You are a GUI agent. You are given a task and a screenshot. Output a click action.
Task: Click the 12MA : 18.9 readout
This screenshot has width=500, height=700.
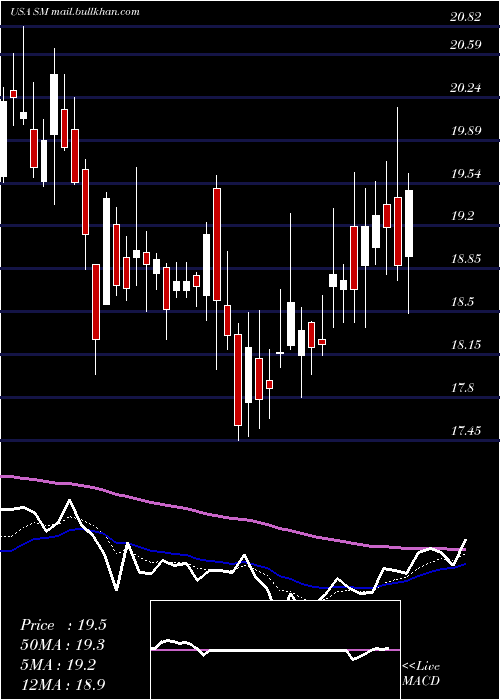(x=63, y=684)
